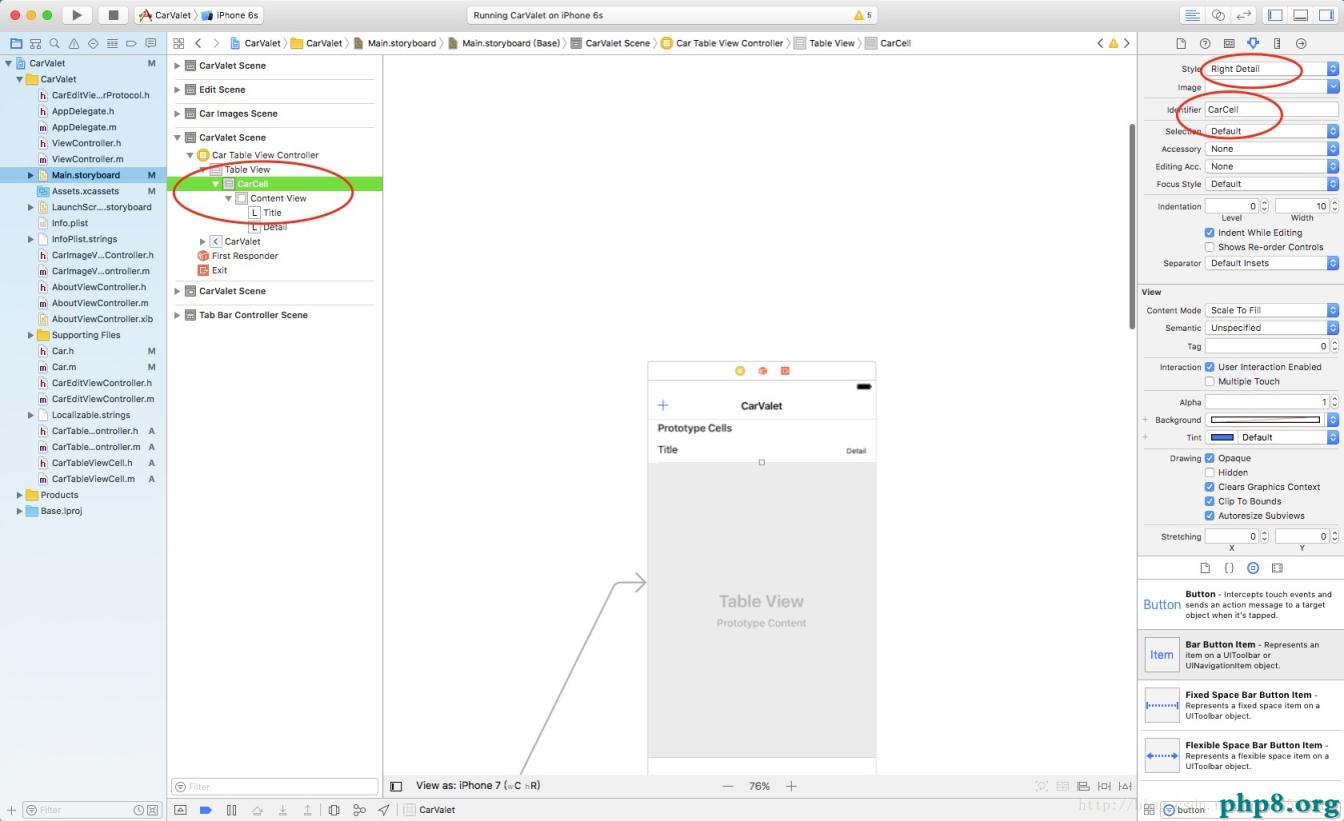1344x821 pixels.
Task: Simulate location arrow in debug bar
Action: (x=384, y=810)
